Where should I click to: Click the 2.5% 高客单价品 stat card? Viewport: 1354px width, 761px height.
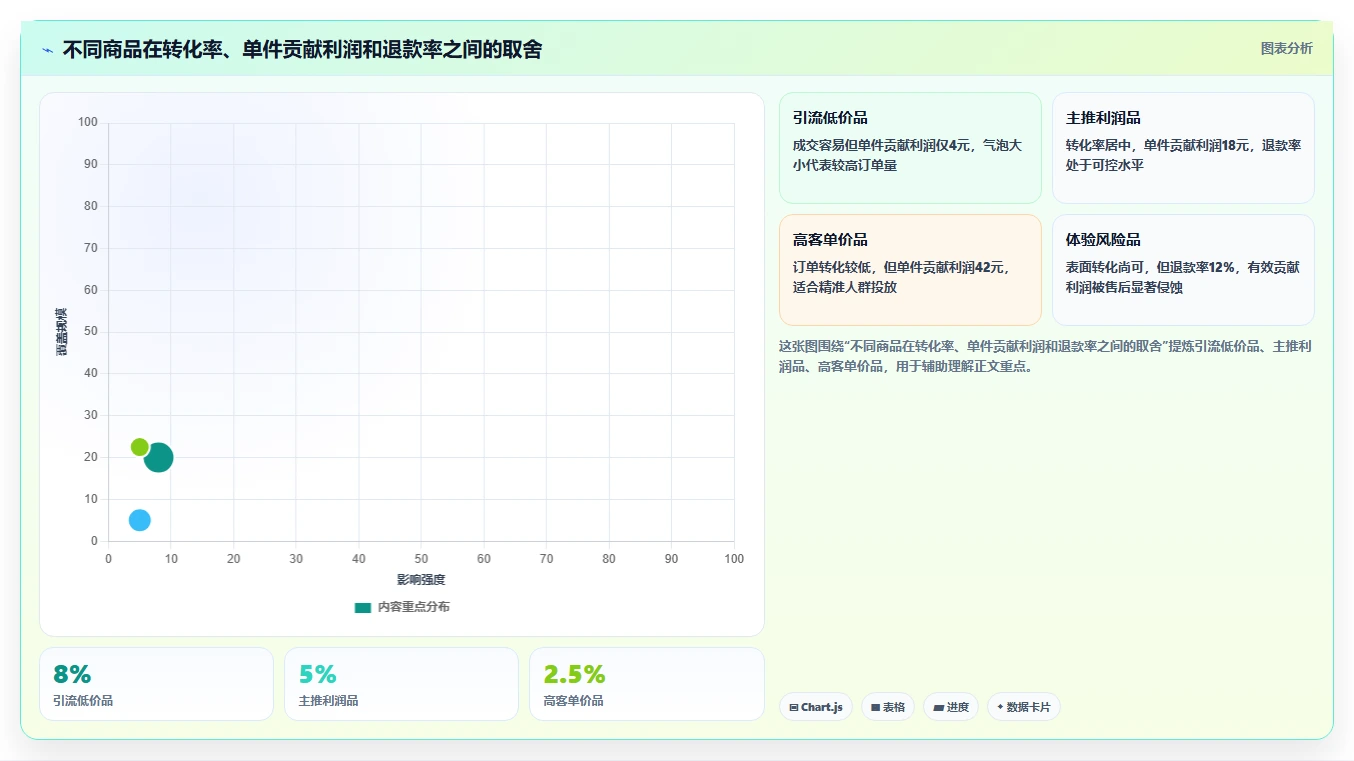pyautogui.click(x=646, y=684)
